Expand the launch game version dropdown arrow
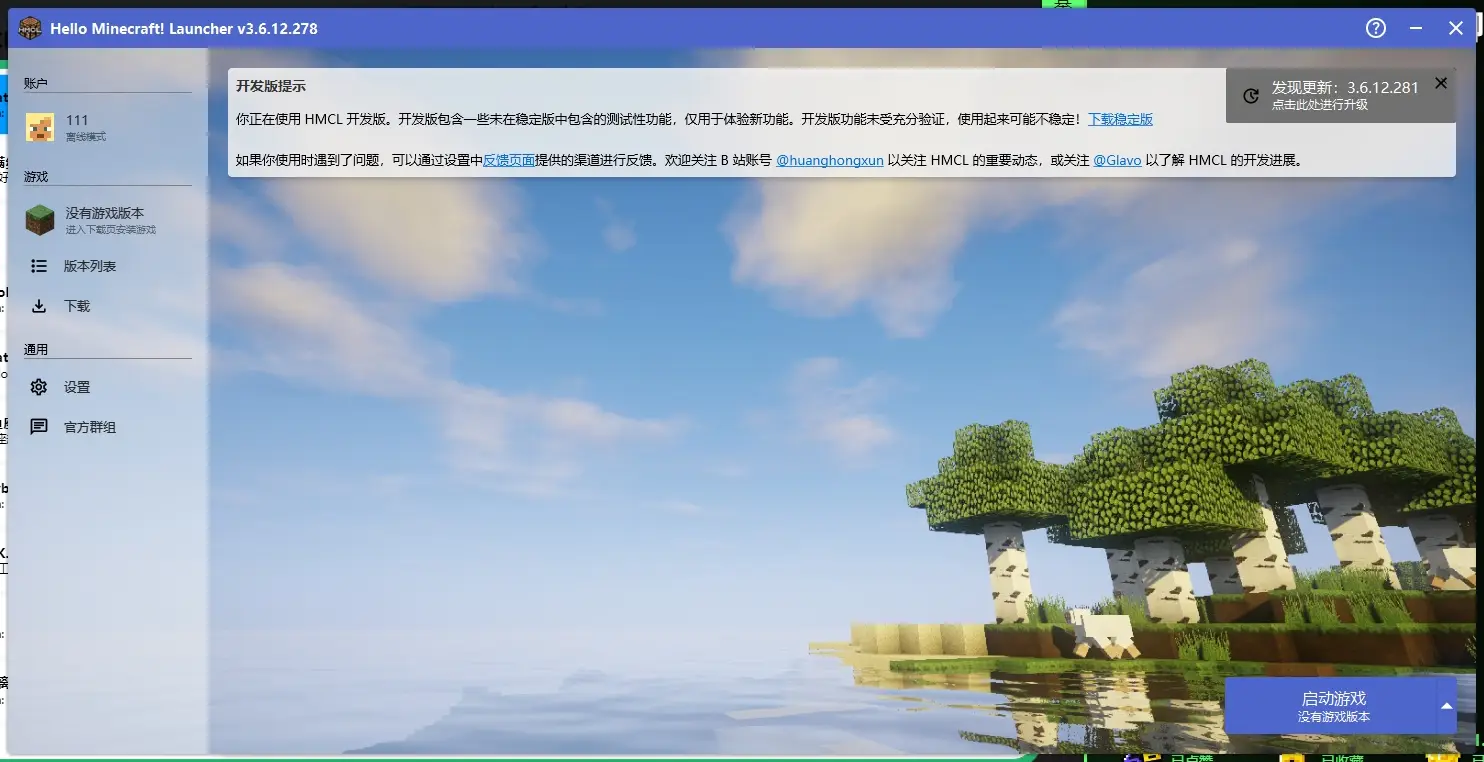 click(1446, 705)
